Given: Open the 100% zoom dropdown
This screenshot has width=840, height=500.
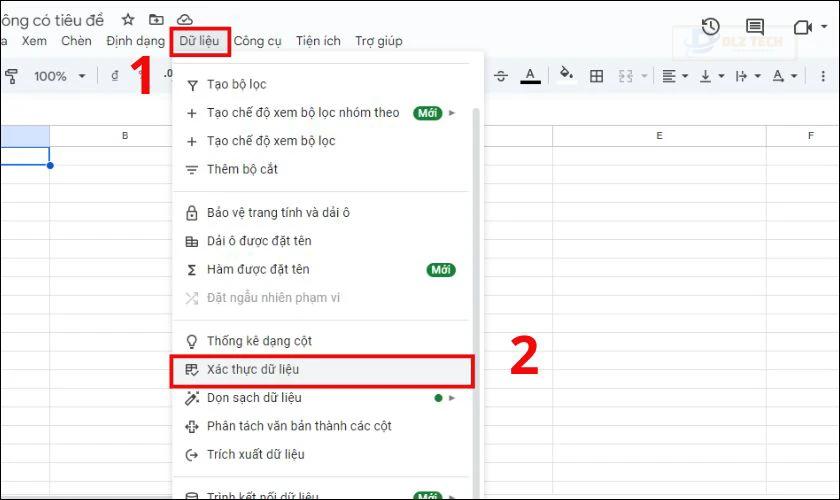Looking at the screenshot, I should point(59,76).
